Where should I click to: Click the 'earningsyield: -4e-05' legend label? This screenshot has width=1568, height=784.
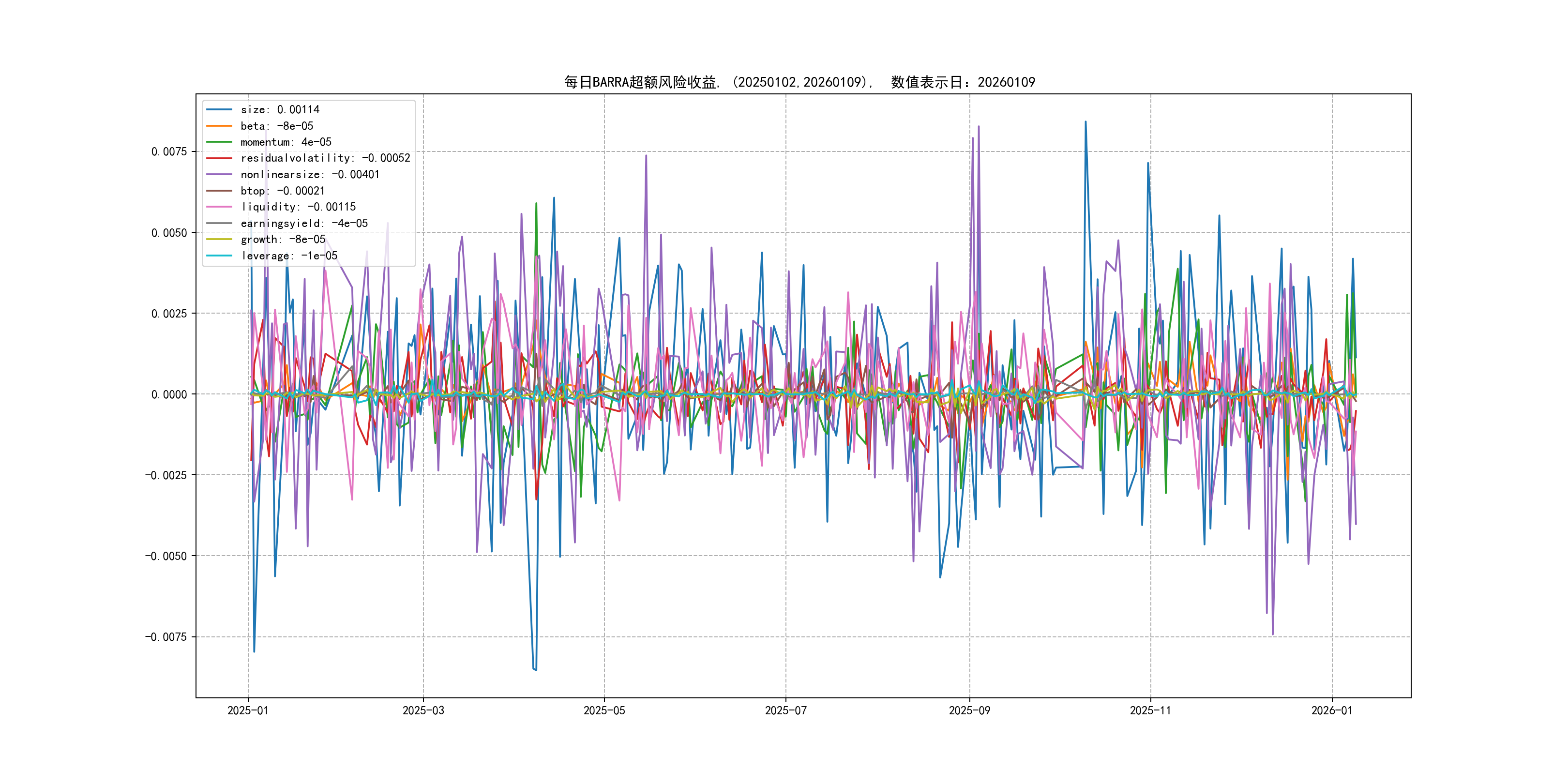coord(304,224)
